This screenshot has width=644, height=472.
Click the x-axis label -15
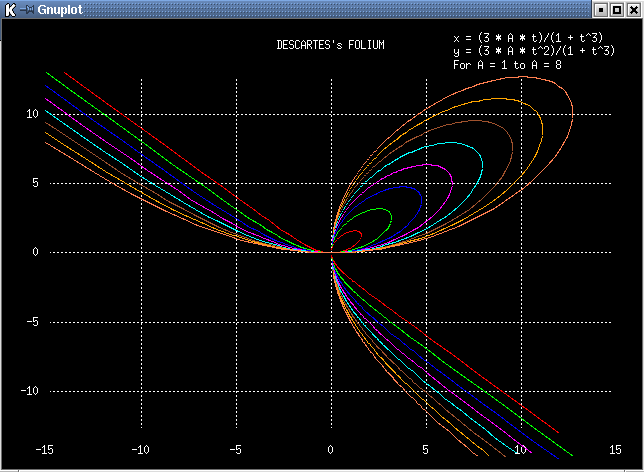(x=45, y=450)
